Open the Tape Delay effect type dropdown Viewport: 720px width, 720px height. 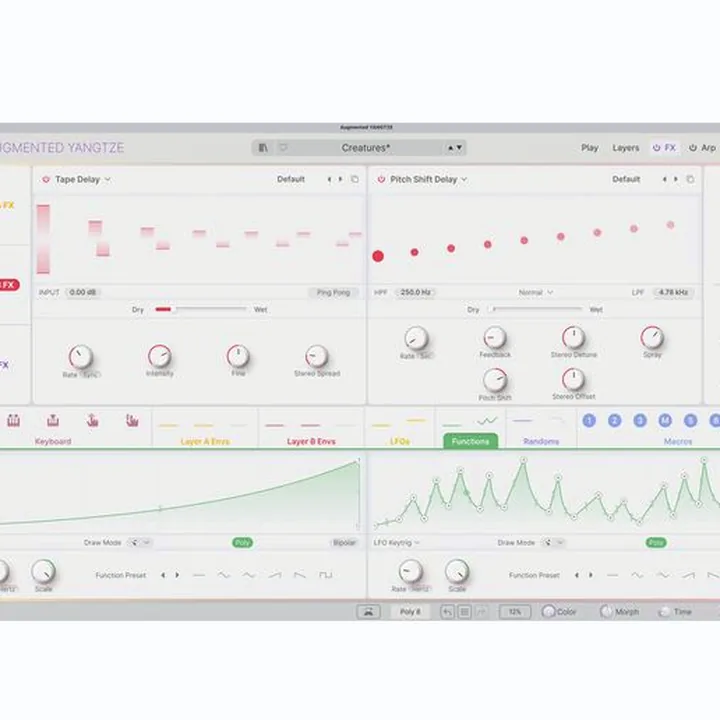(83, 180)
